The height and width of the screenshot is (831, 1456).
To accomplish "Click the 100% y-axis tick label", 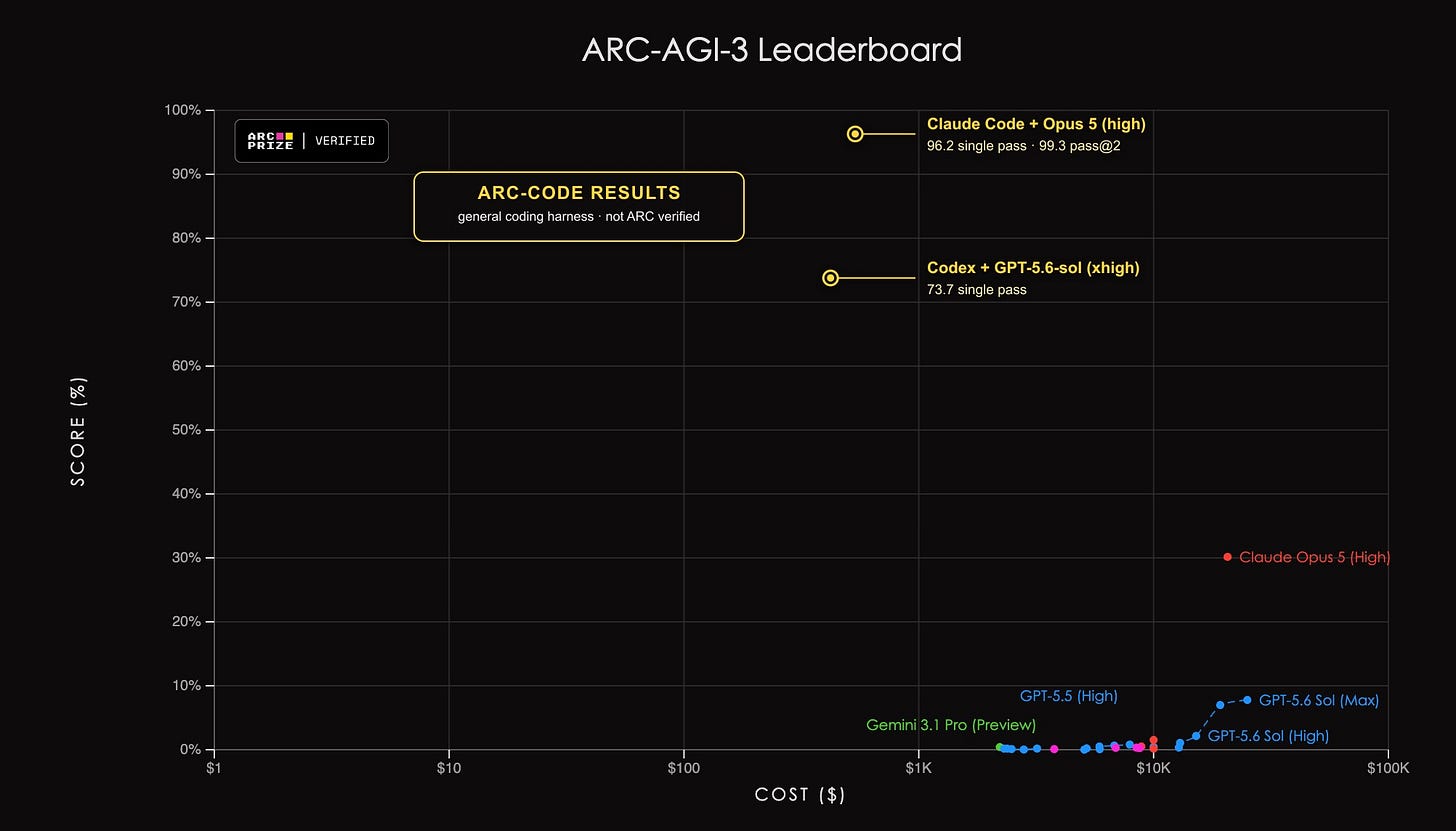I will point(183,110).
